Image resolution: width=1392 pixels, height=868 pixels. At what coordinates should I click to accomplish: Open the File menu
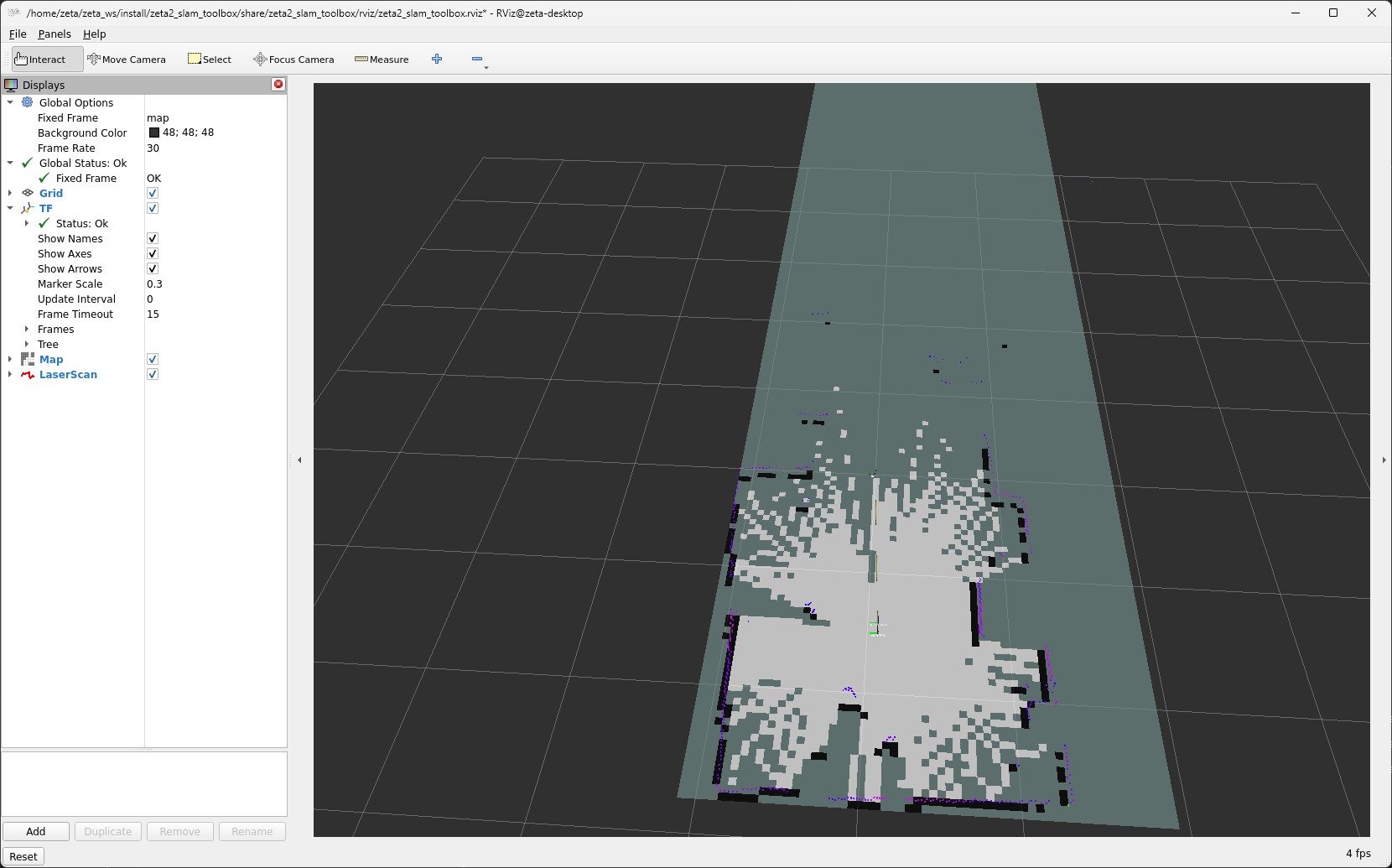[x=18, y=34]
